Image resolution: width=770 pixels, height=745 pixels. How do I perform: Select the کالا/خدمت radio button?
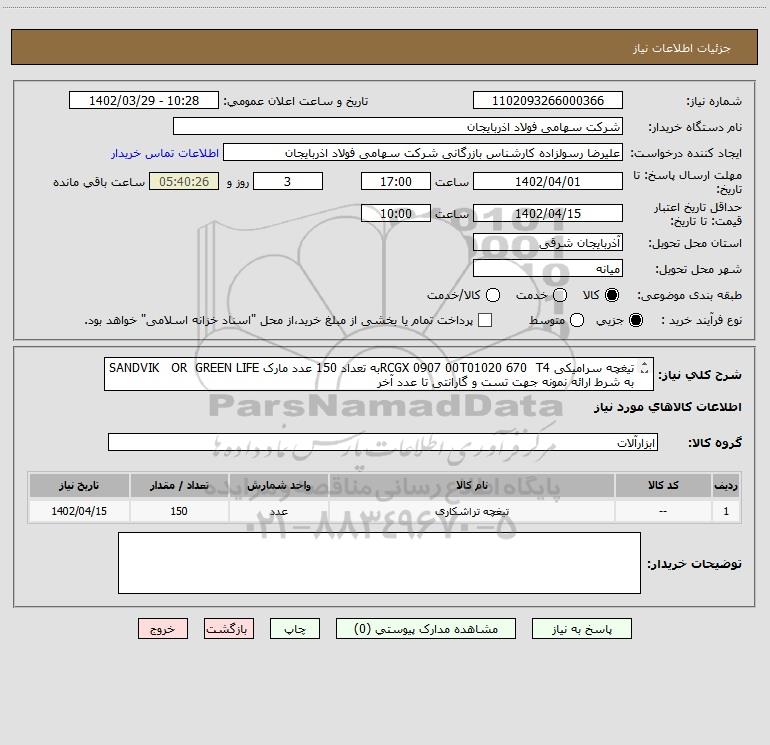(493, 295)
